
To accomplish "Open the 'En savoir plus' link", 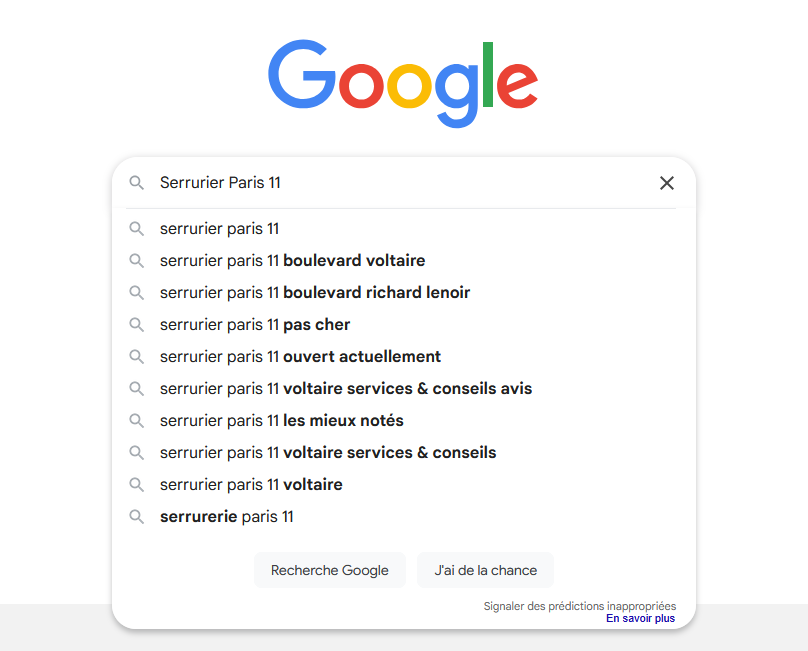I will (x=640, y=619).
